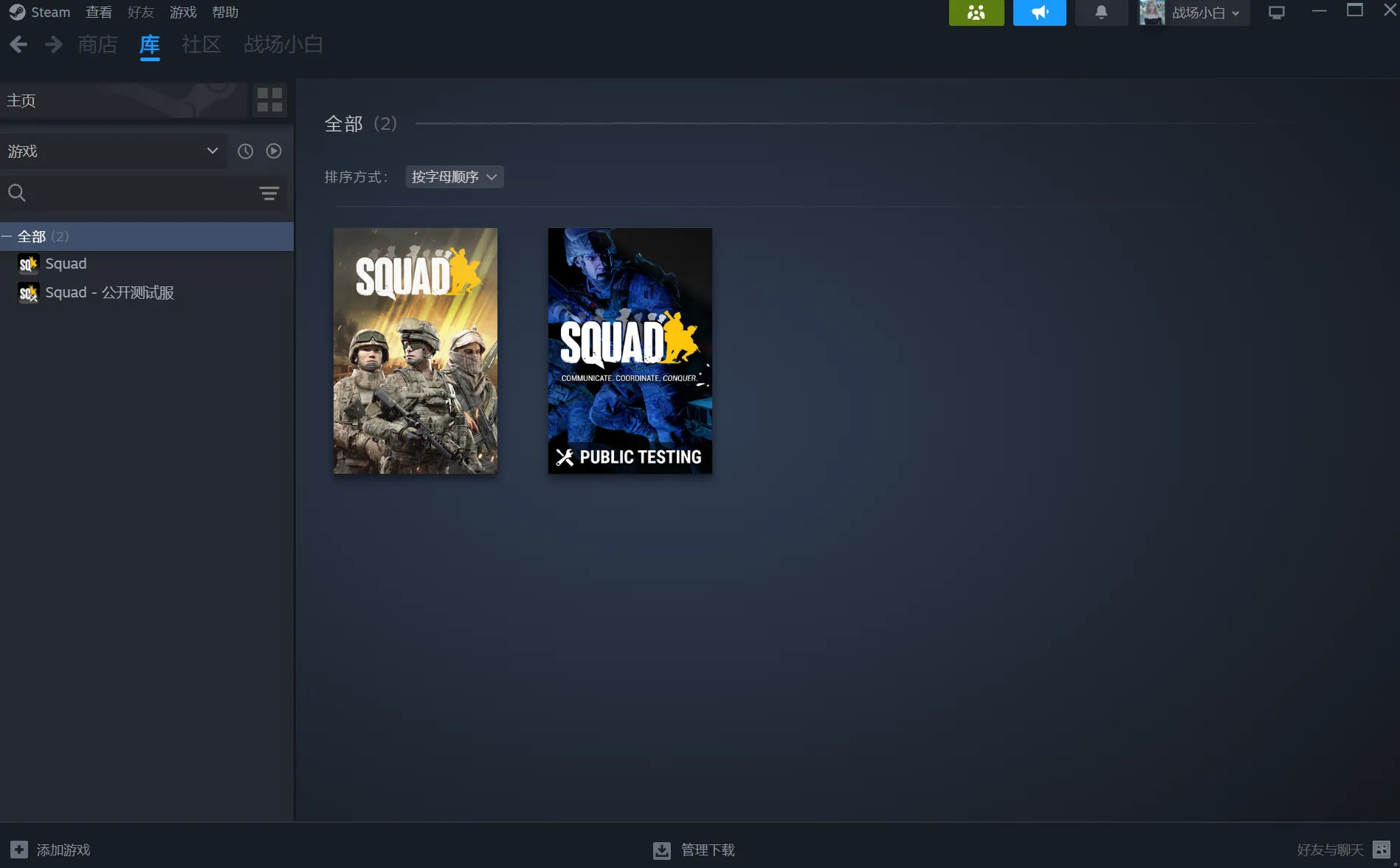Close the Steam window

[x=1390, y=10]
